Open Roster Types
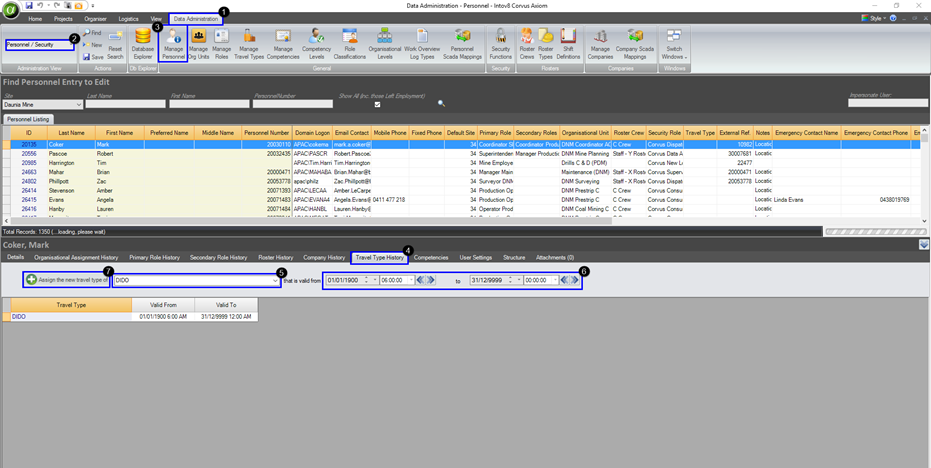 coord(545,44)
